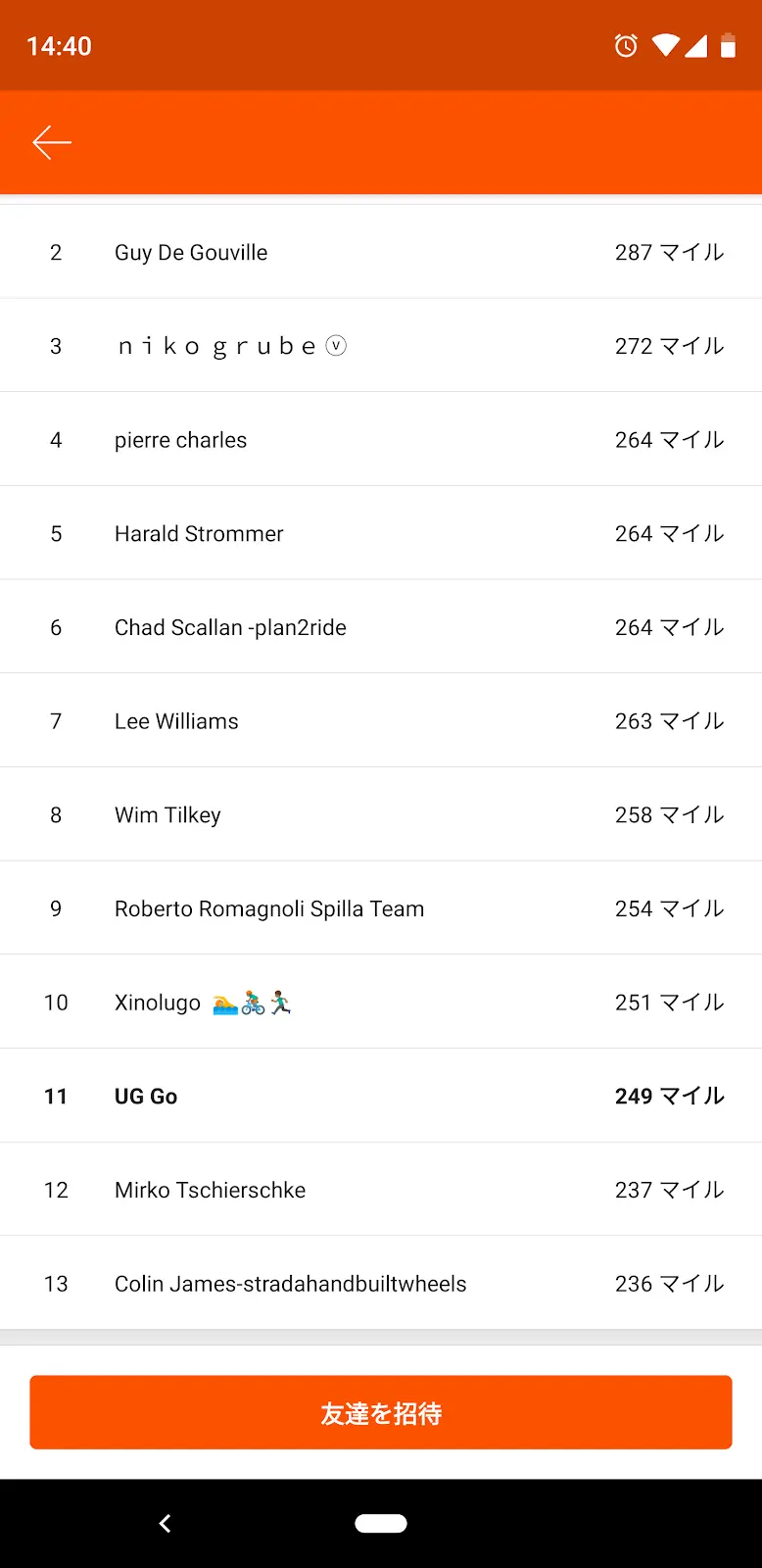Tap the battery status icon
Image resolution: width=762 pixels, height=1568 pixels.
coord(728,45)
